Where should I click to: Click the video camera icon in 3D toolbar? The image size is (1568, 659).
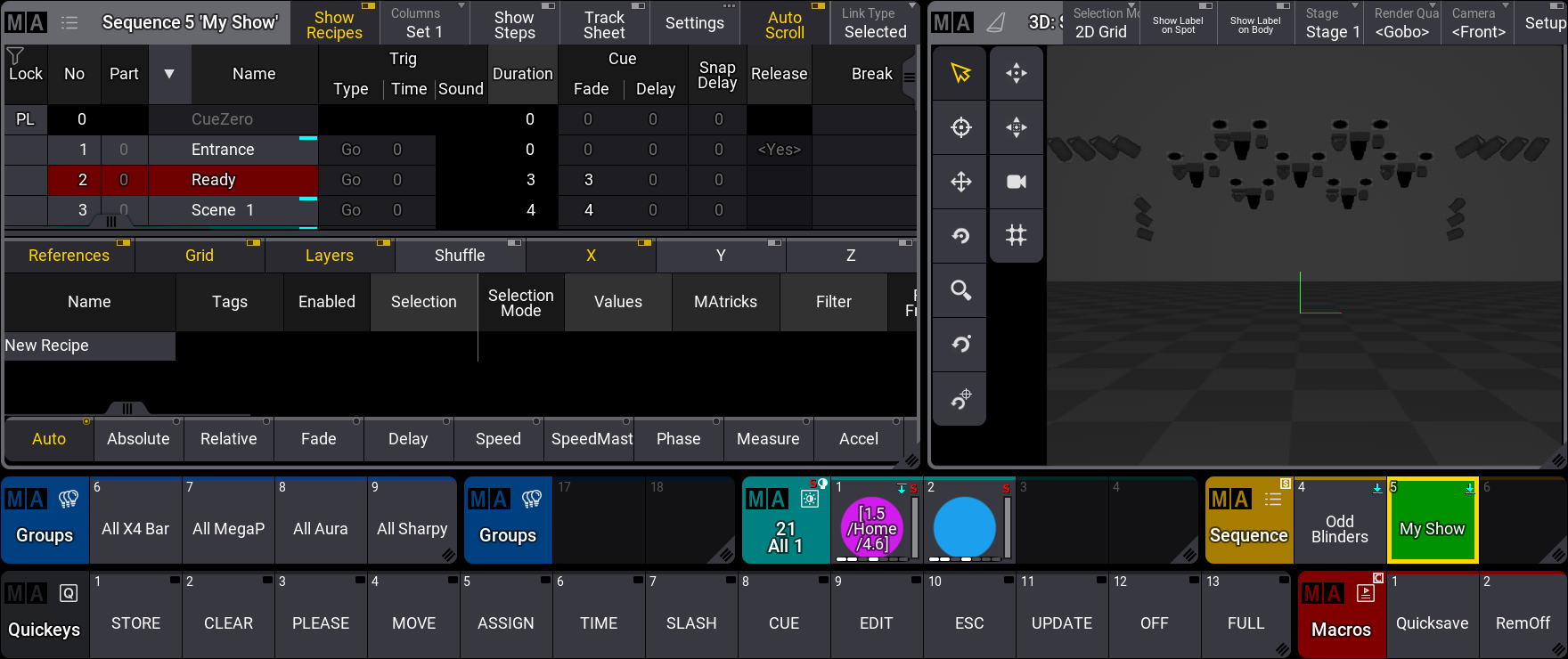click(x=1016, y=182)
